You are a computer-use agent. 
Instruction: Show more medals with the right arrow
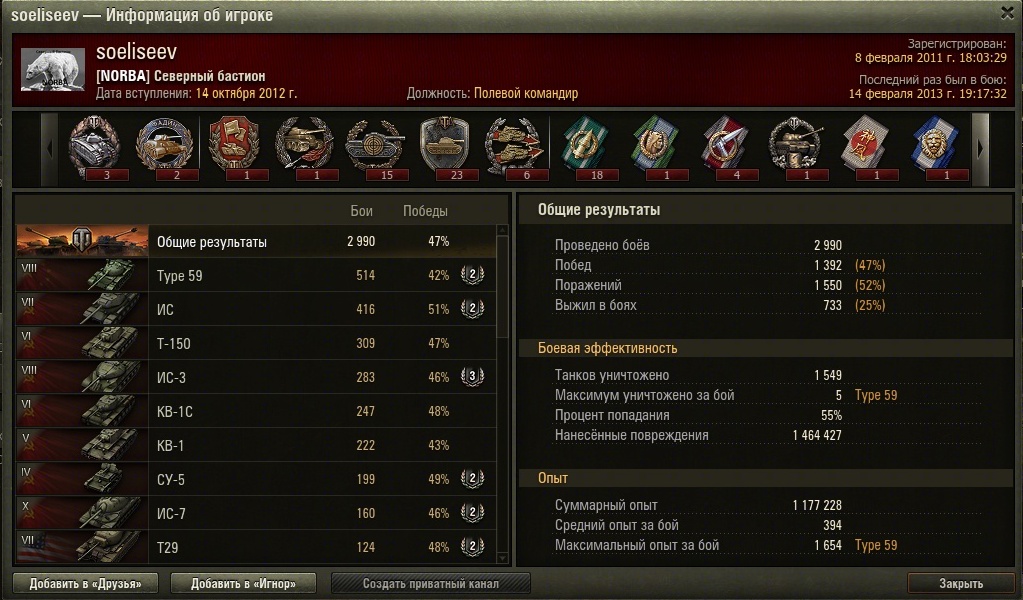point(980,149)
